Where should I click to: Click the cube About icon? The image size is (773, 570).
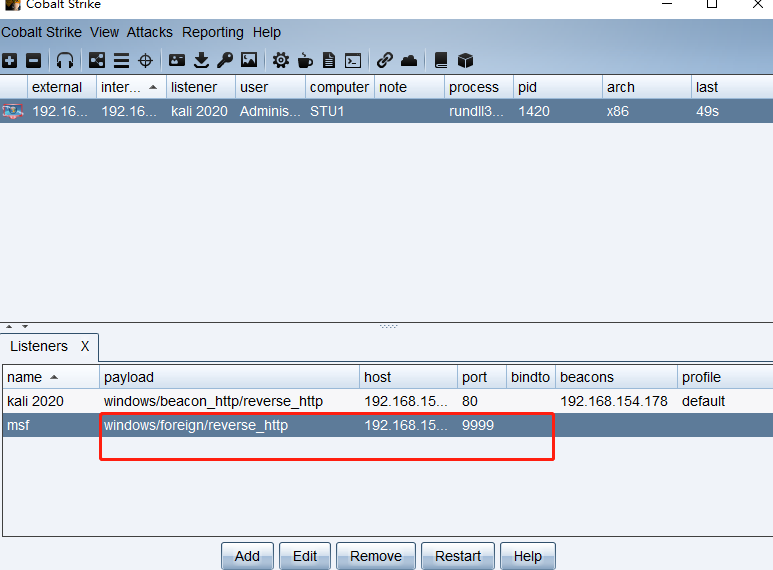465,61
